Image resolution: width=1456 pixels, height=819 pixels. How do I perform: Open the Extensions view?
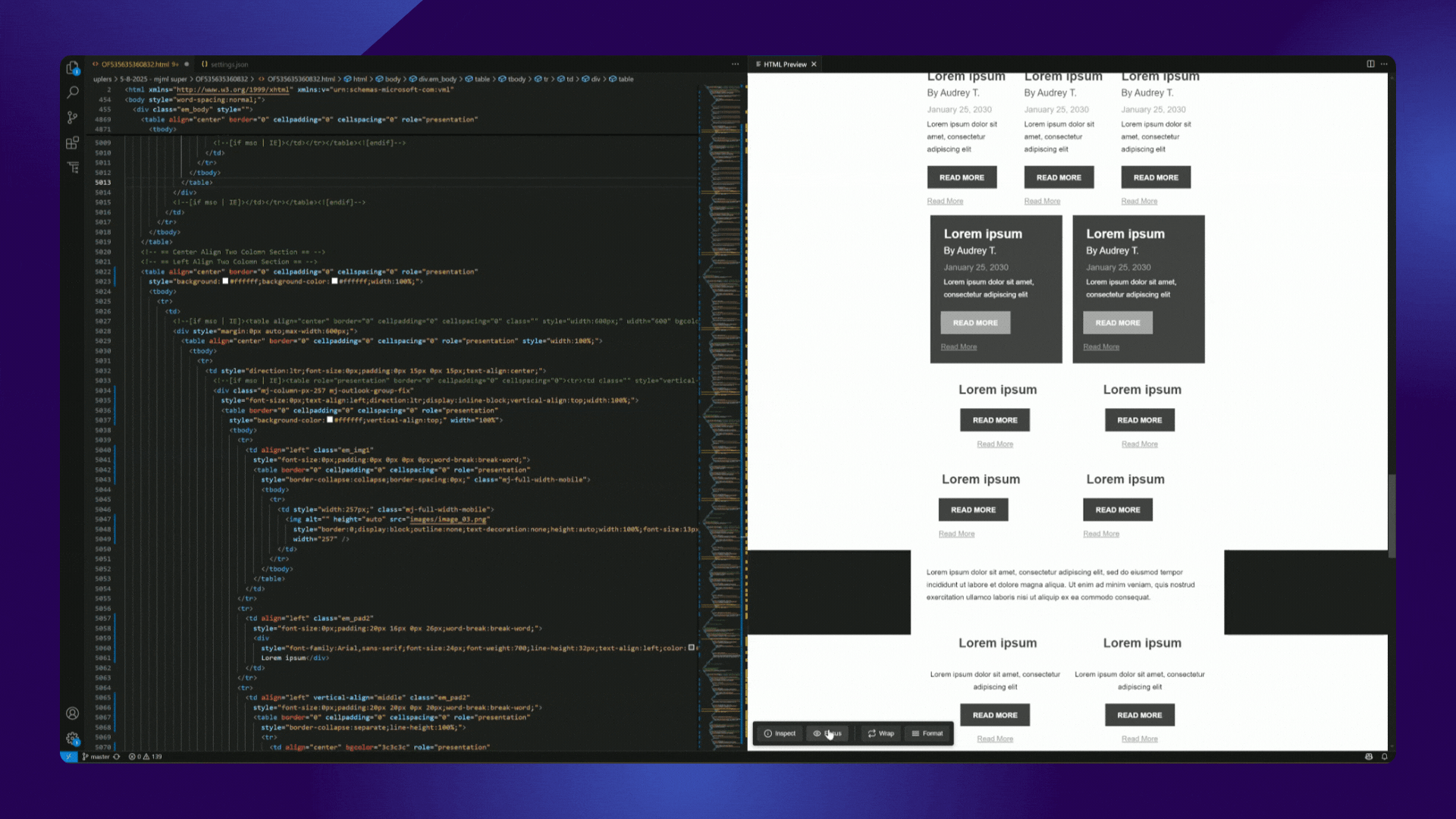click(x=72, y=143)
